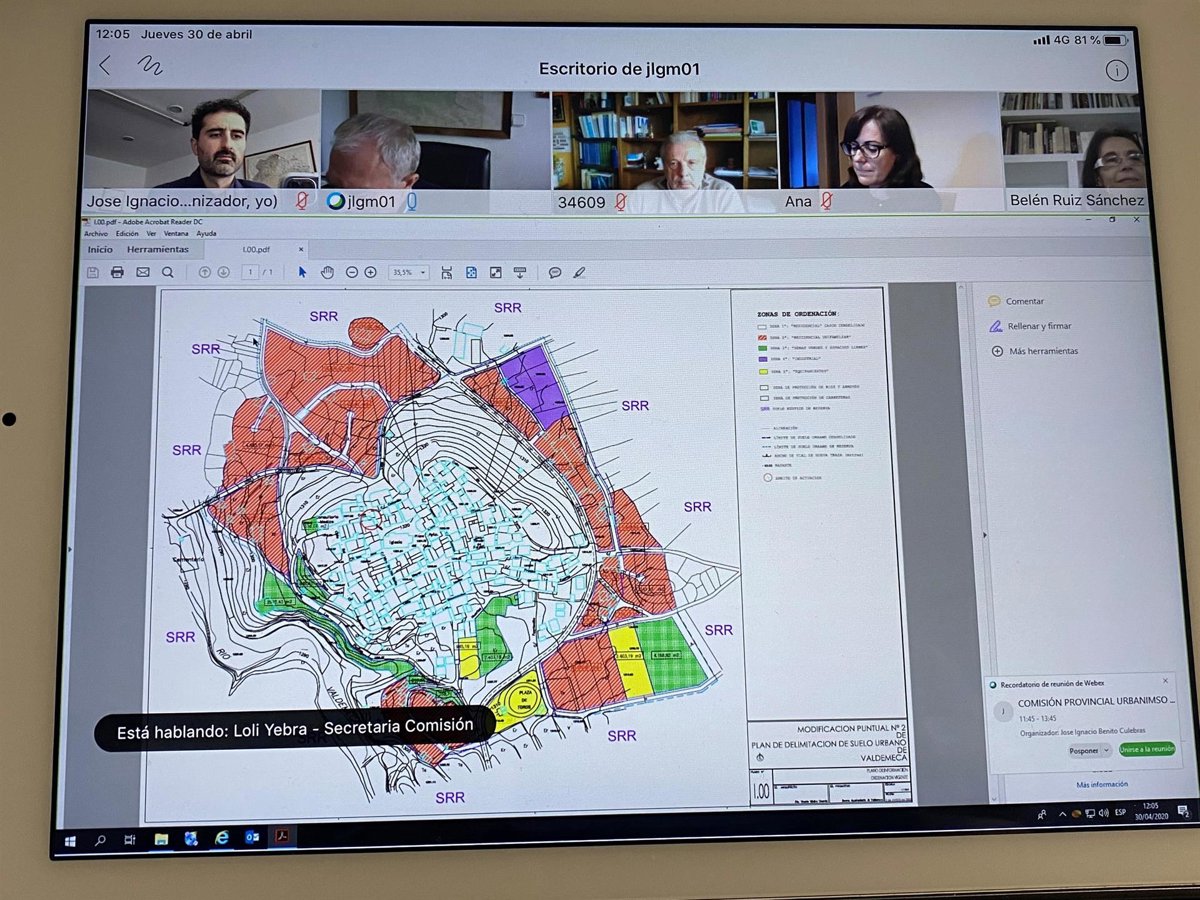Click the zoom in plus icon
The height and width of the screenshot is (900, 1200).
[371, 272]
